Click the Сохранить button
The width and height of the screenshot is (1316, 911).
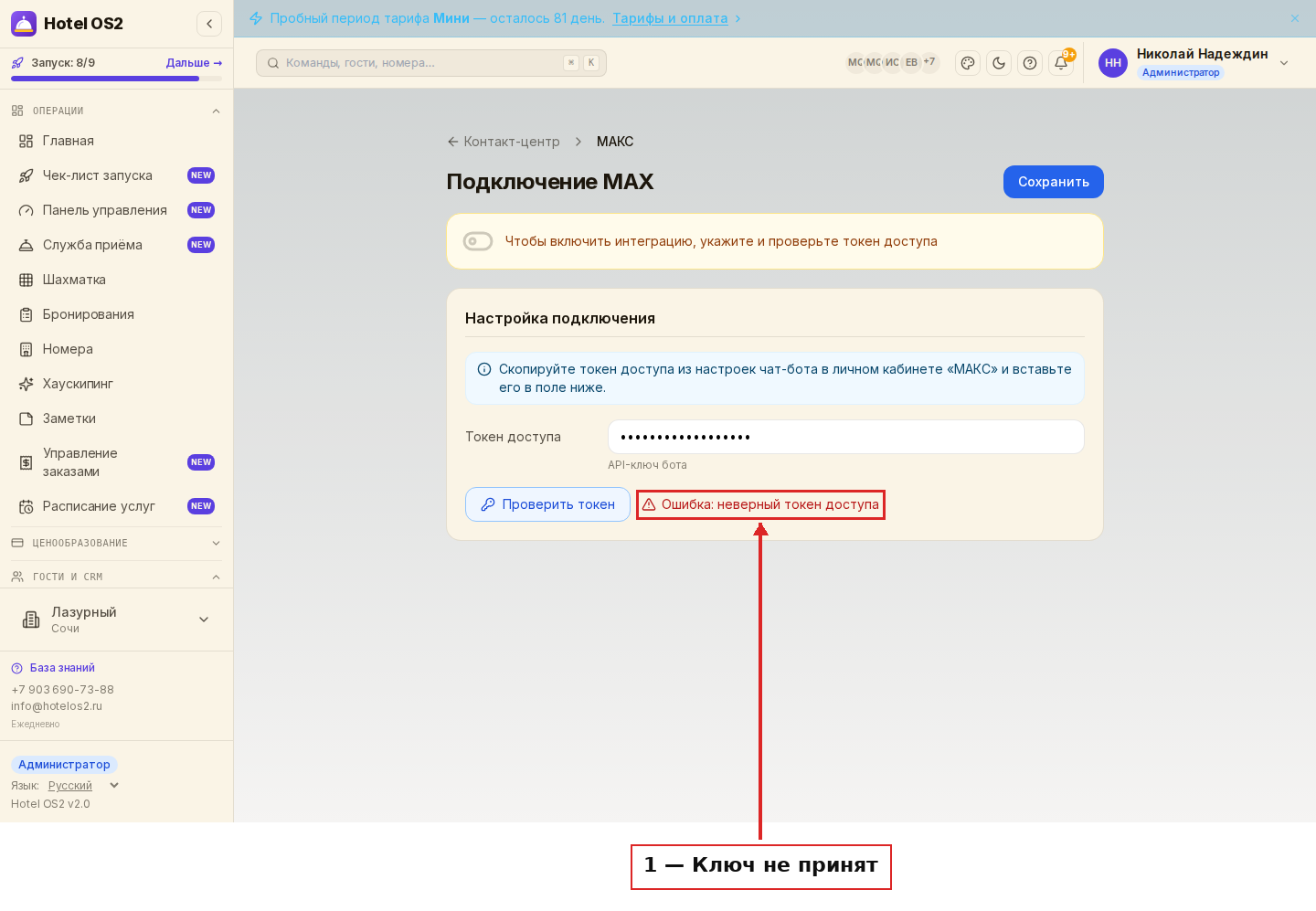(x=1054, y=182)
